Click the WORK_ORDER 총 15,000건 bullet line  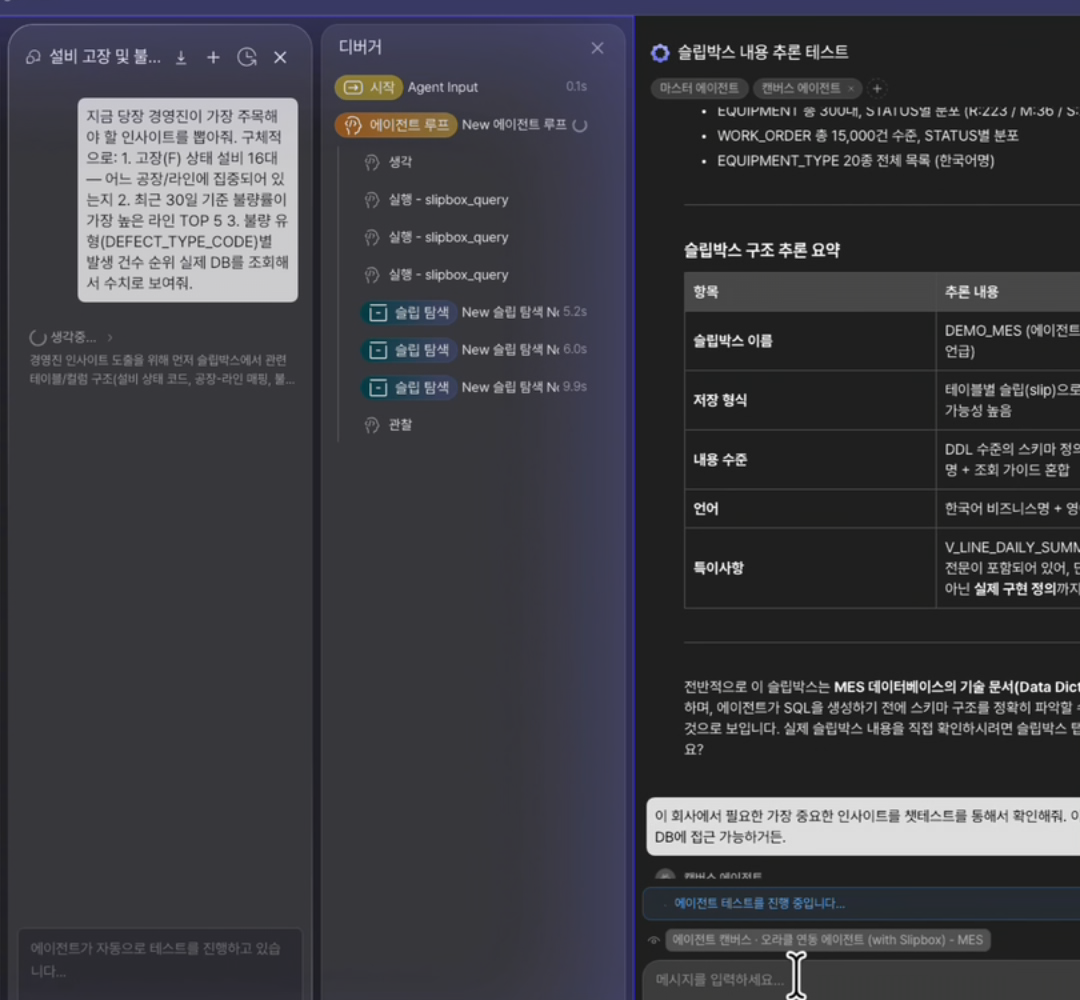click(867, 136)
